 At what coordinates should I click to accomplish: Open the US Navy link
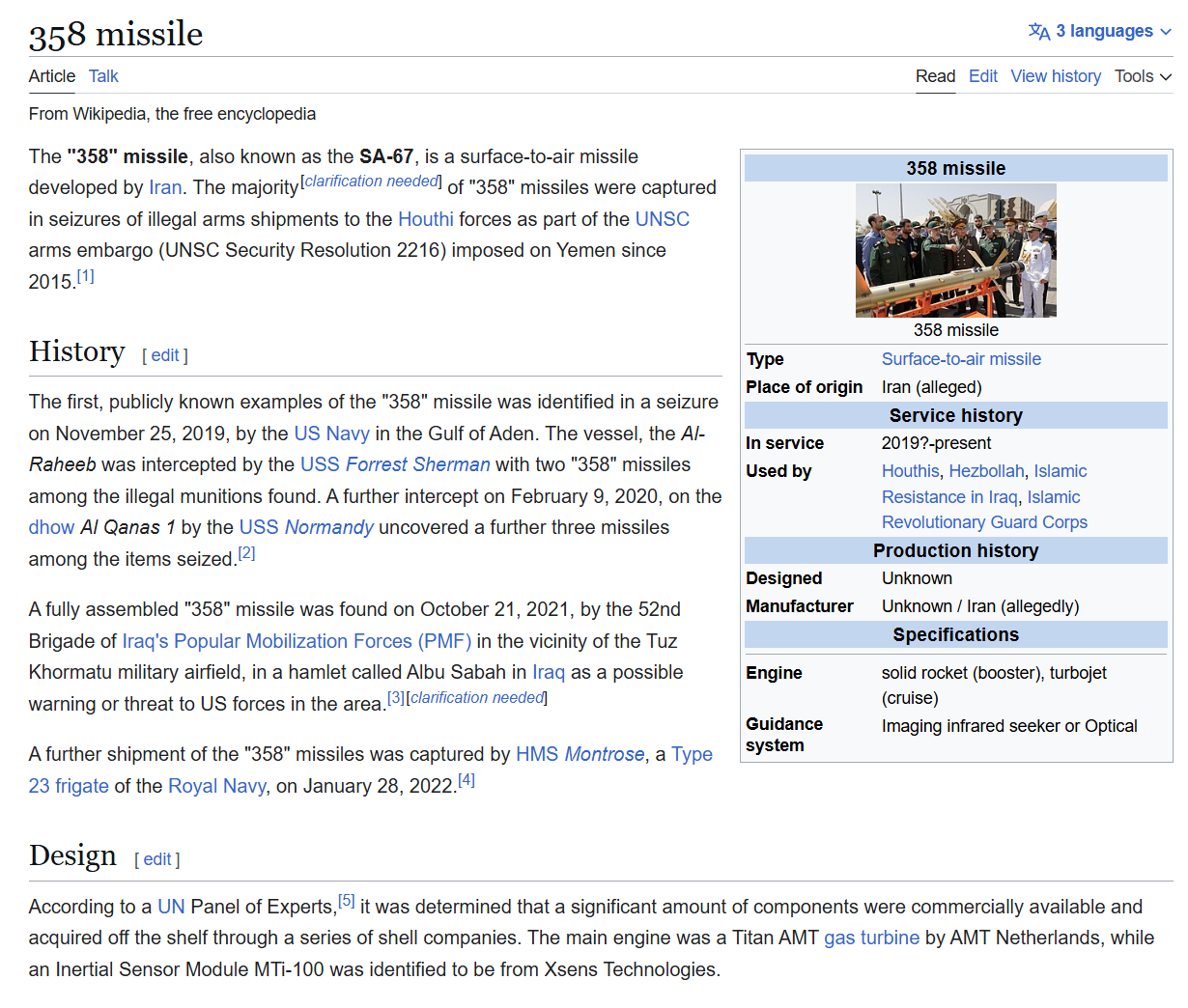click(x=331, y=434)
